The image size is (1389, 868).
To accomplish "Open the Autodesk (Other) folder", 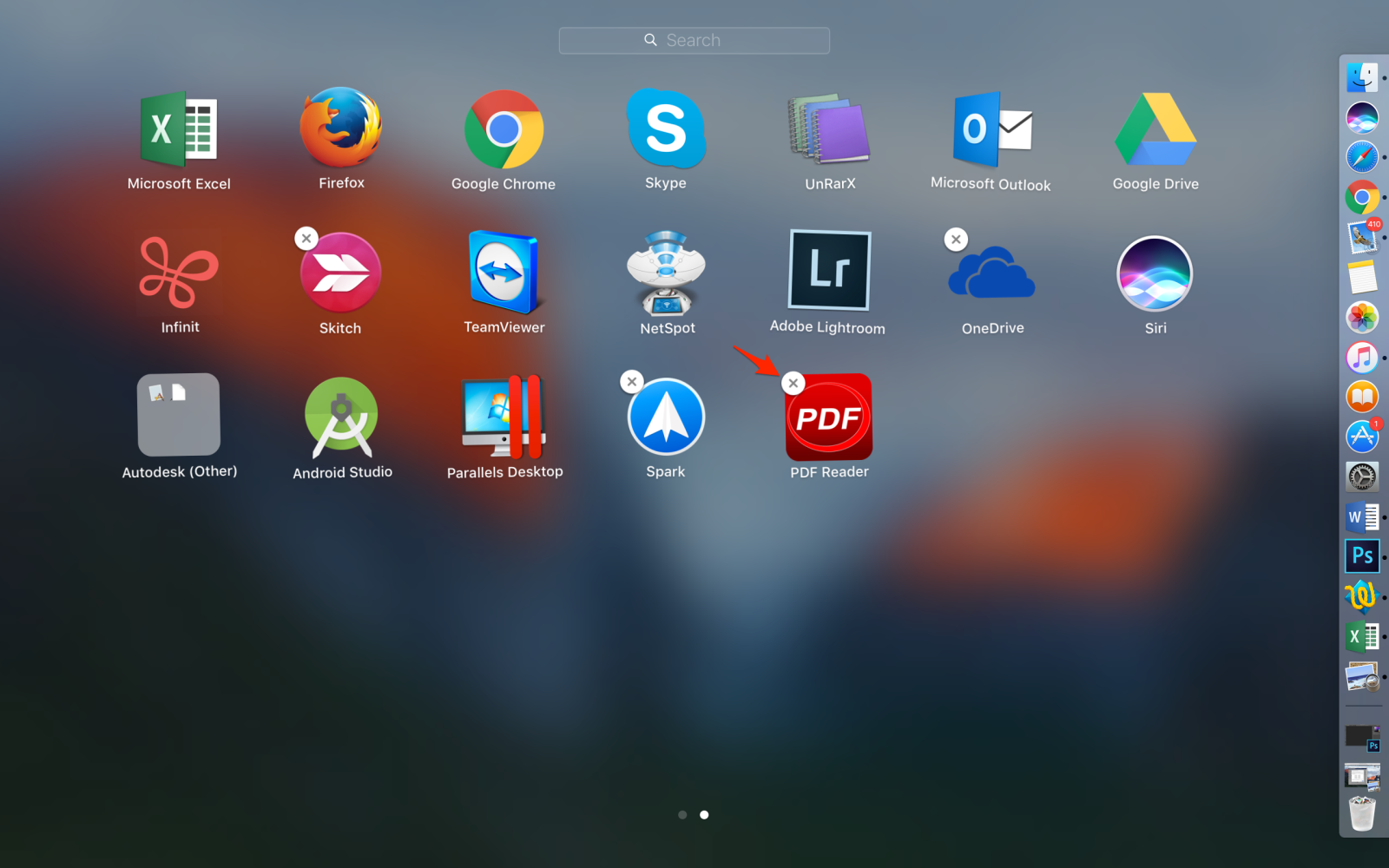I will point(179,415).
